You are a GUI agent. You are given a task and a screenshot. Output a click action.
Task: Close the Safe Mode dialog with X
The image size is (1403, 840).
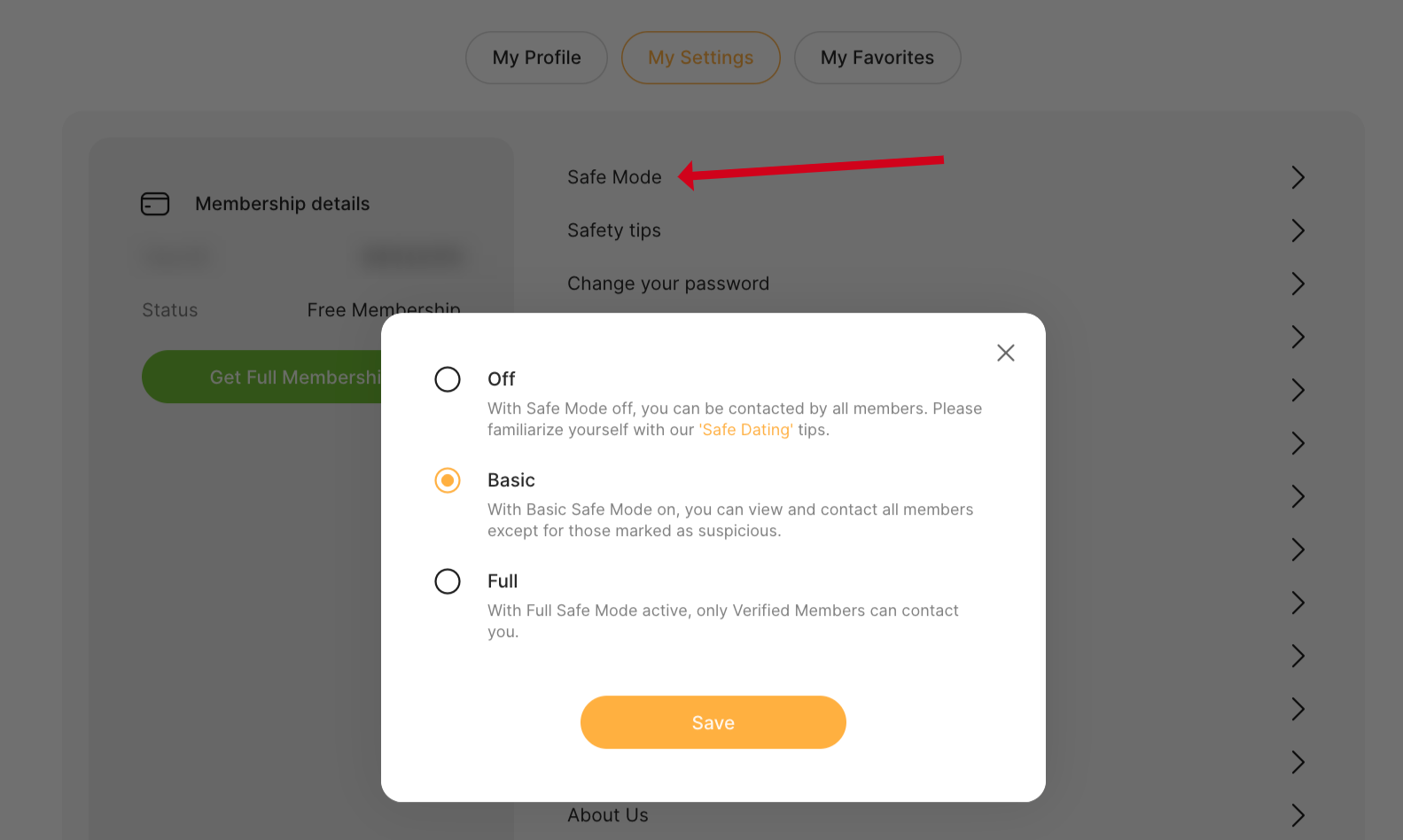tap(1005, 353)
